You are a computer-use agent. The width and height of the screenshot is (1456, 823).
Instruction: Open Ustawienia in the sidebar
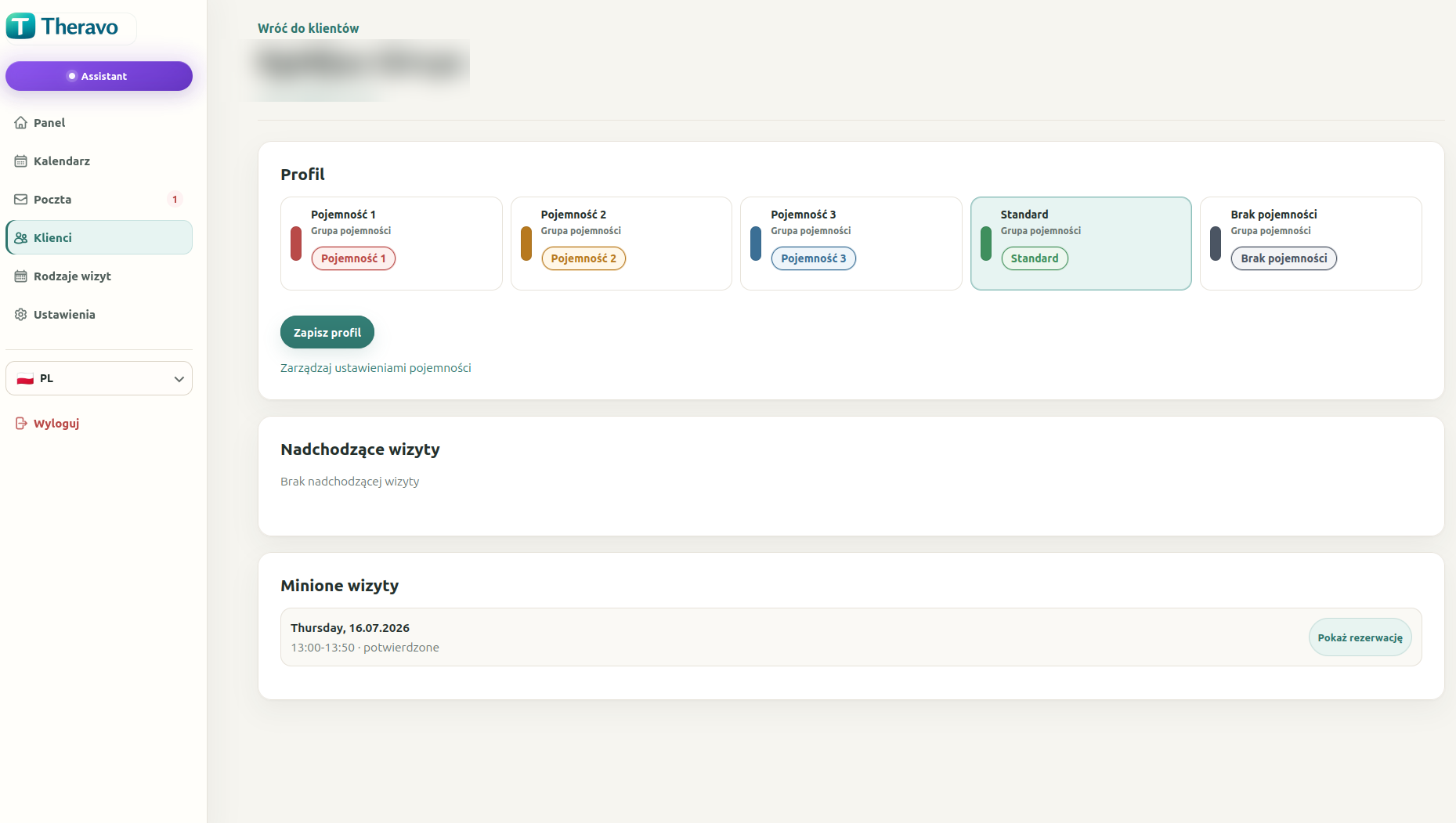click(x=99, y=315)
